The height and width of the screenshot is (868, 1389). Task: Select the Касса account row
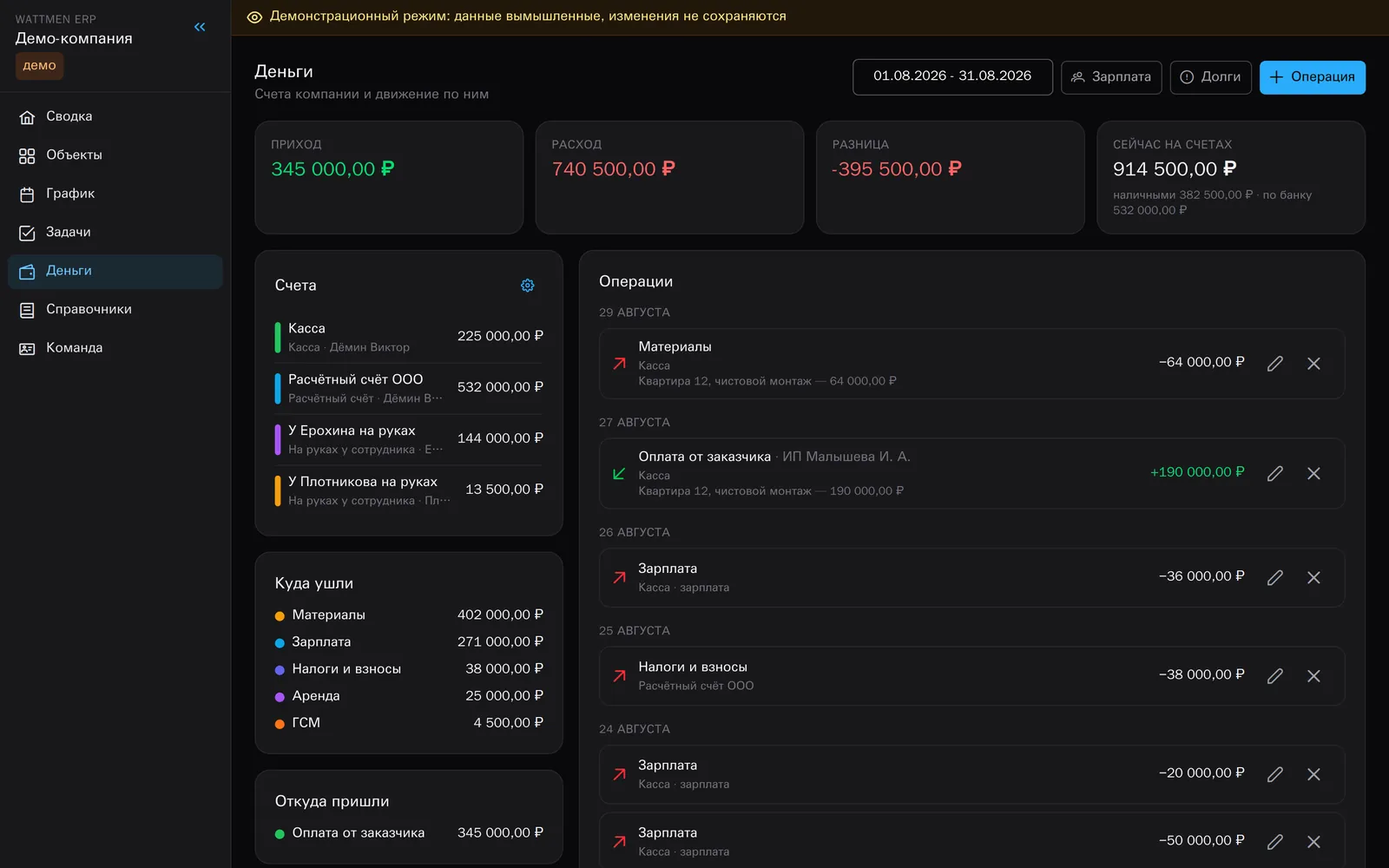409,337
